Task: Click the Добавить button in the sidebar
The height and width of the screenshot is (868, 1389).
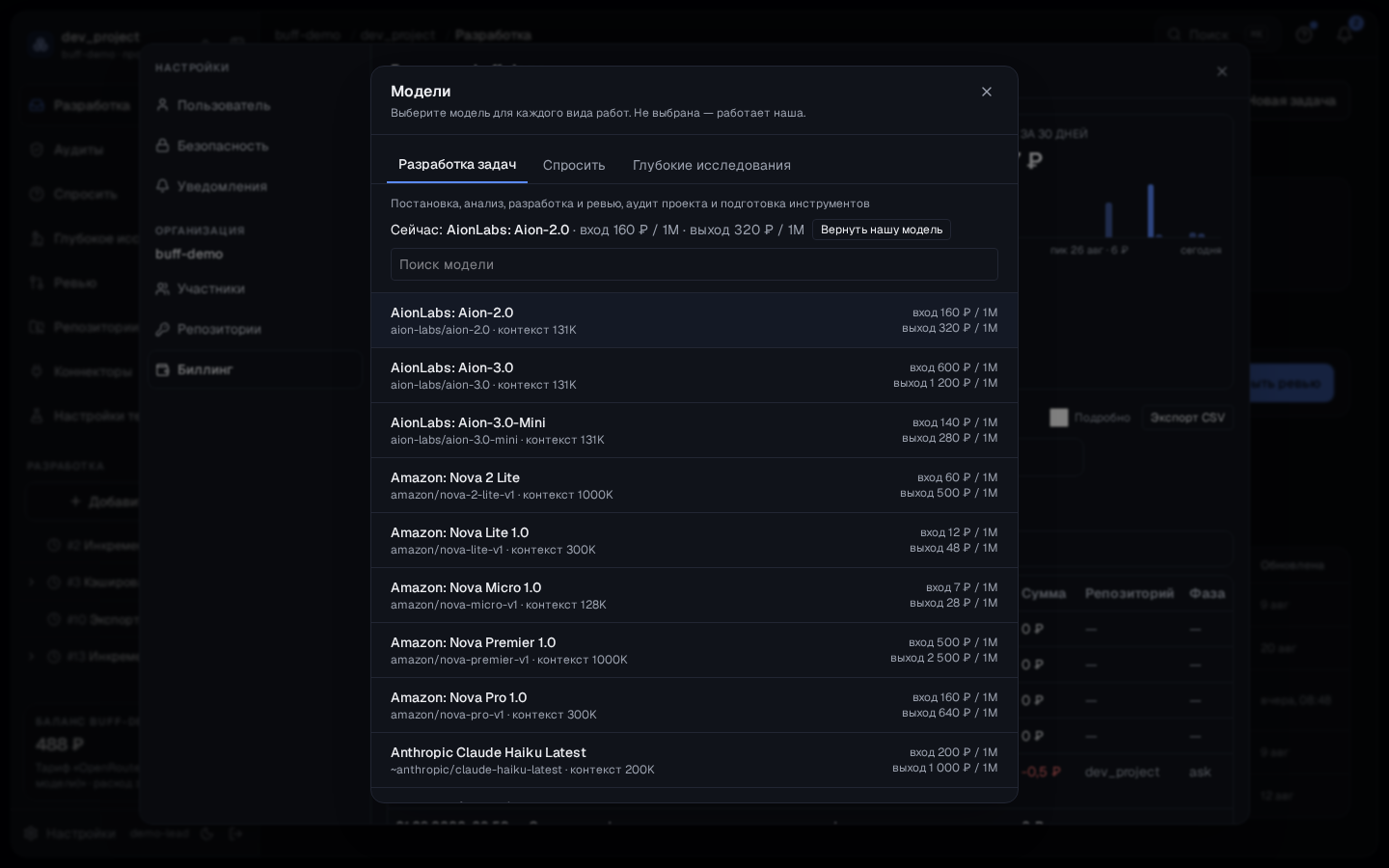Action: pyautogui.click(x=106, y=502)
